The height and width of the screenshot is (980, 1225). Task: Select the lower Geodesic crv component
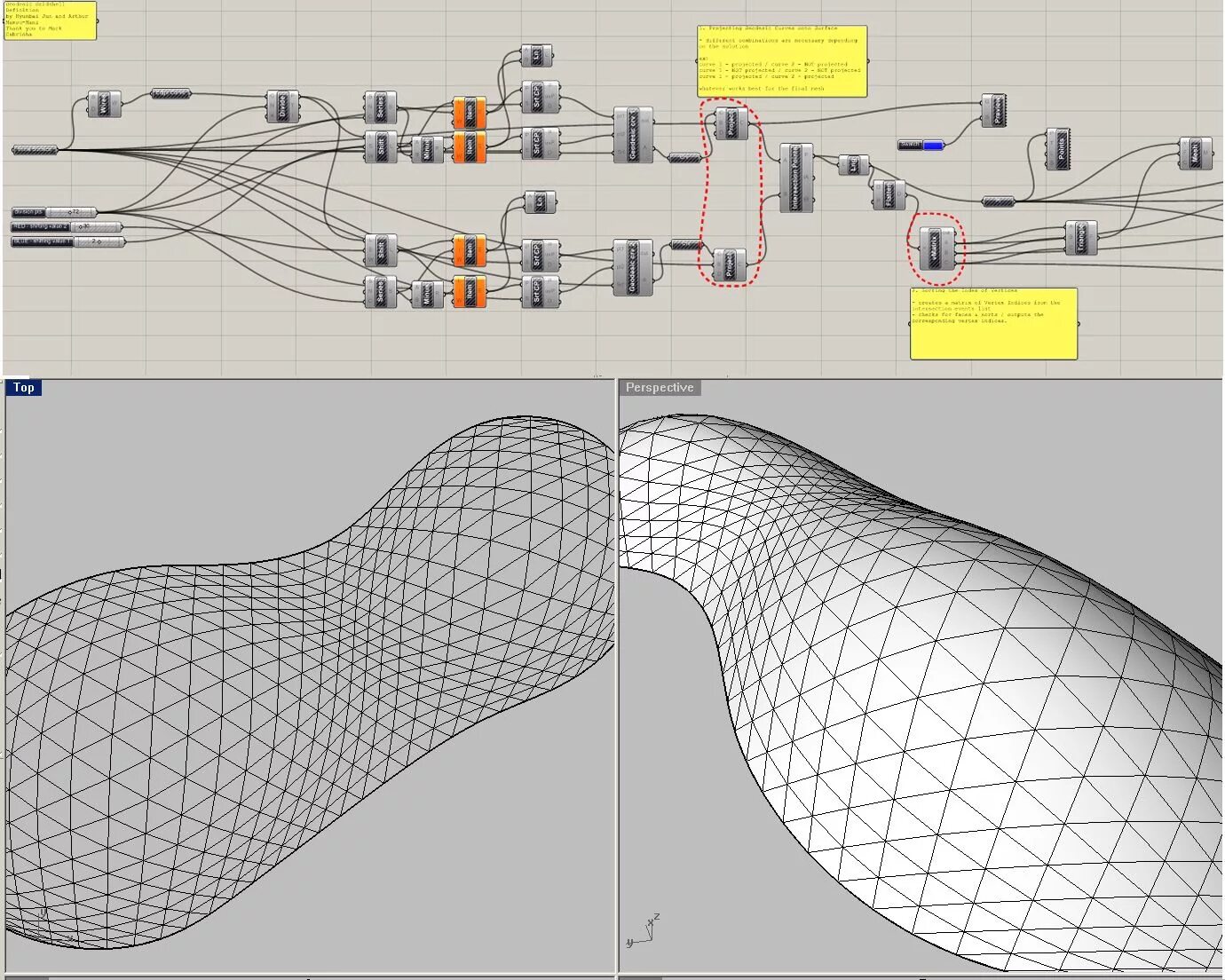pyautogui.click(x=633, y=266)
